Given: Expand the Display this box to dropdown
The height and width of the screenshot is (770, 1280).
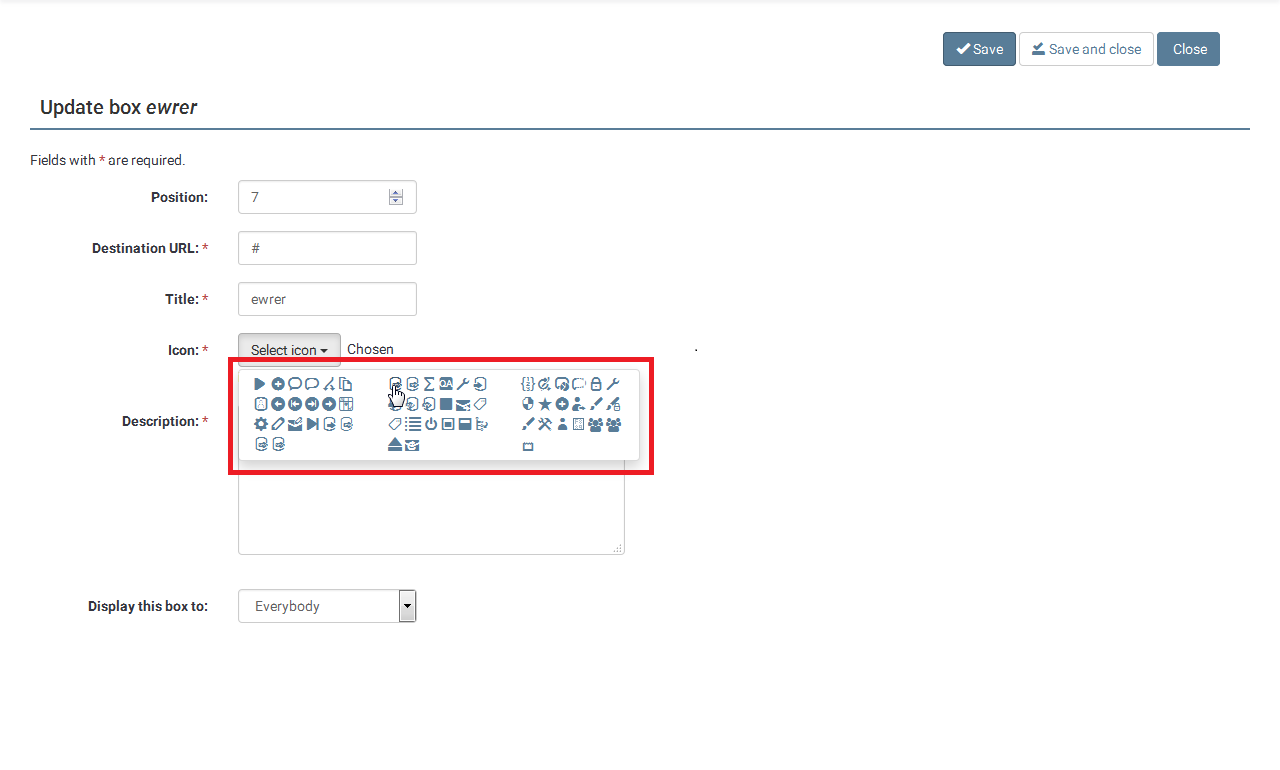Looking at the screenshot, I should (407, 606).
